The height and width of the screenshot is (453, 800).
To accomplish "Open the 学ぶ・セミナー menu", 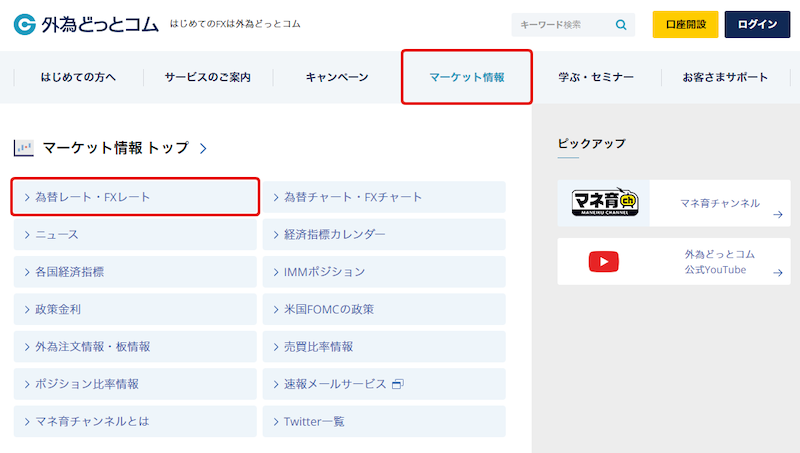I will 596,77.
